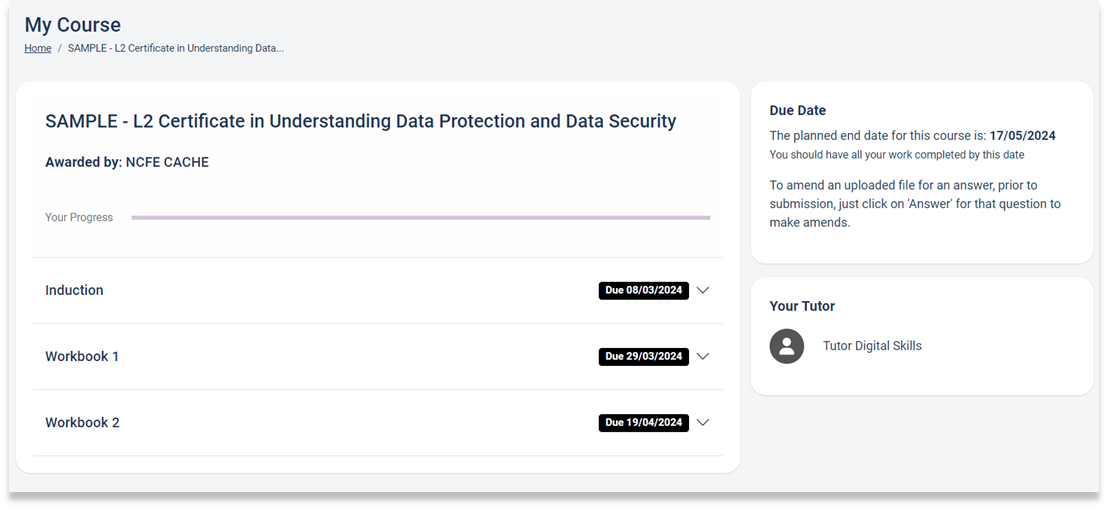Click the Your Tutor panel heading
The height and width of the screenshot is (509, 1108).
click(x=802, y=306)
